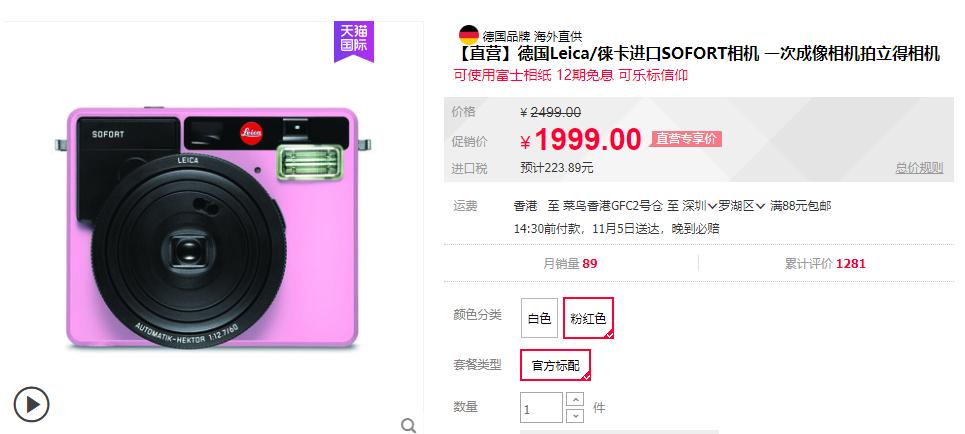This screenshot has width=965, height=434.
Task: Decrease quantity with down arrow
Action: pos(575,416)
